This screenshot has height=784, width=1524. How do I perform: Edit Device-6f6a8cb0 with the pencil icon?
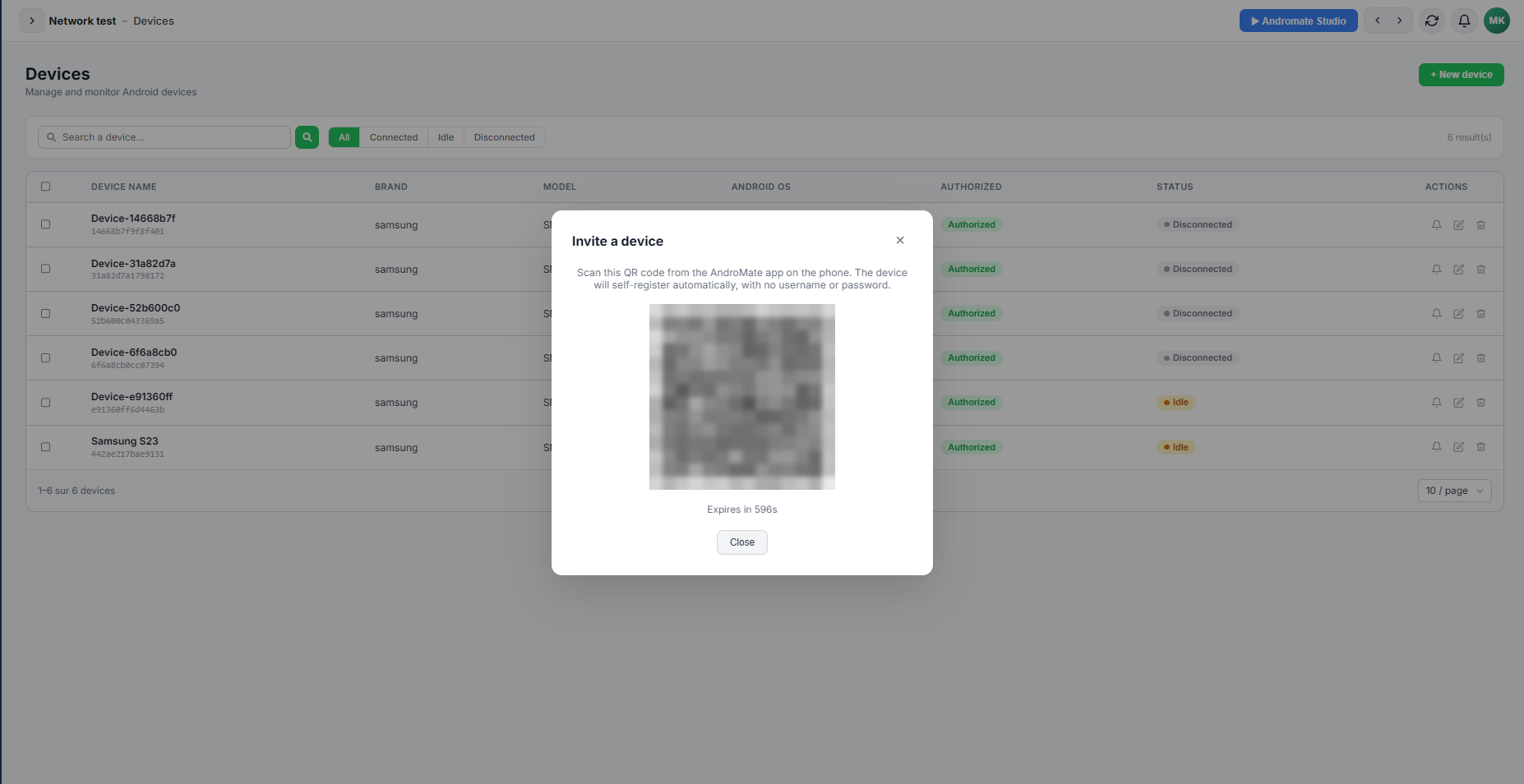(x=1459, y=357)
